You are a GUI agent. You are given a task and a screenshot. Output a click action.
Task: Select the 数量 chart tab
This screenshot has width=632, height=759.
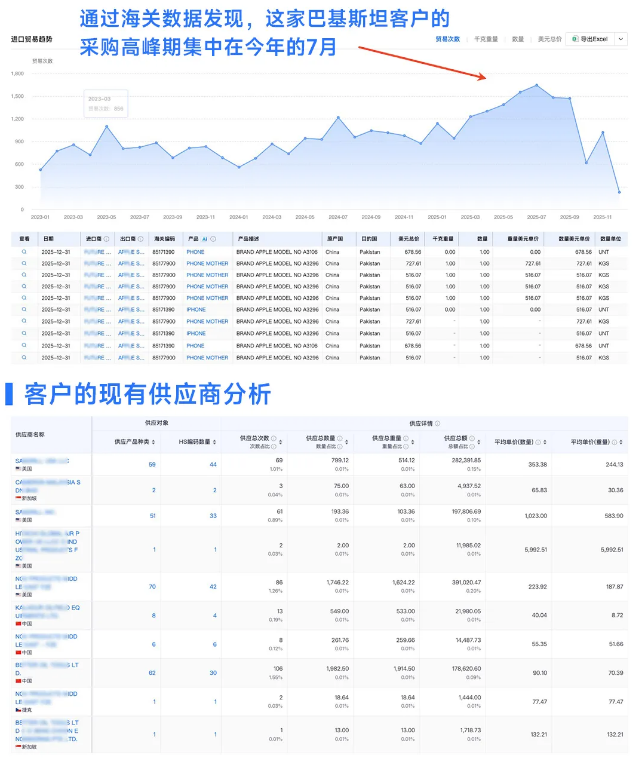(x=517, y=39)
